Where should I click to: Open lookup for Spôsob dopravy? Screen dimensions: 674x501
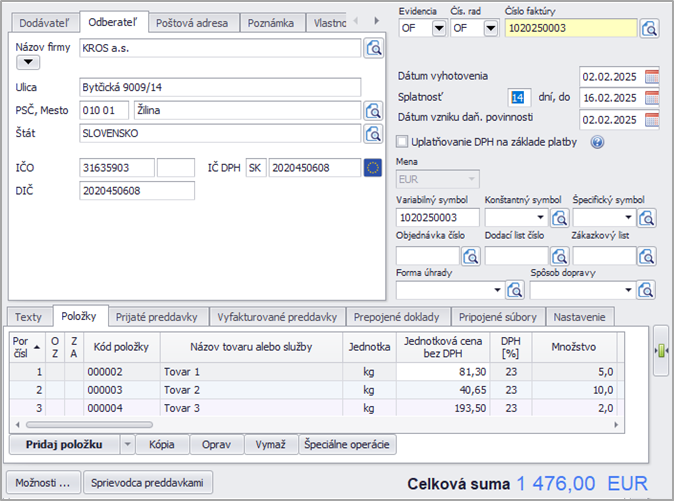(x=646, y=290)
